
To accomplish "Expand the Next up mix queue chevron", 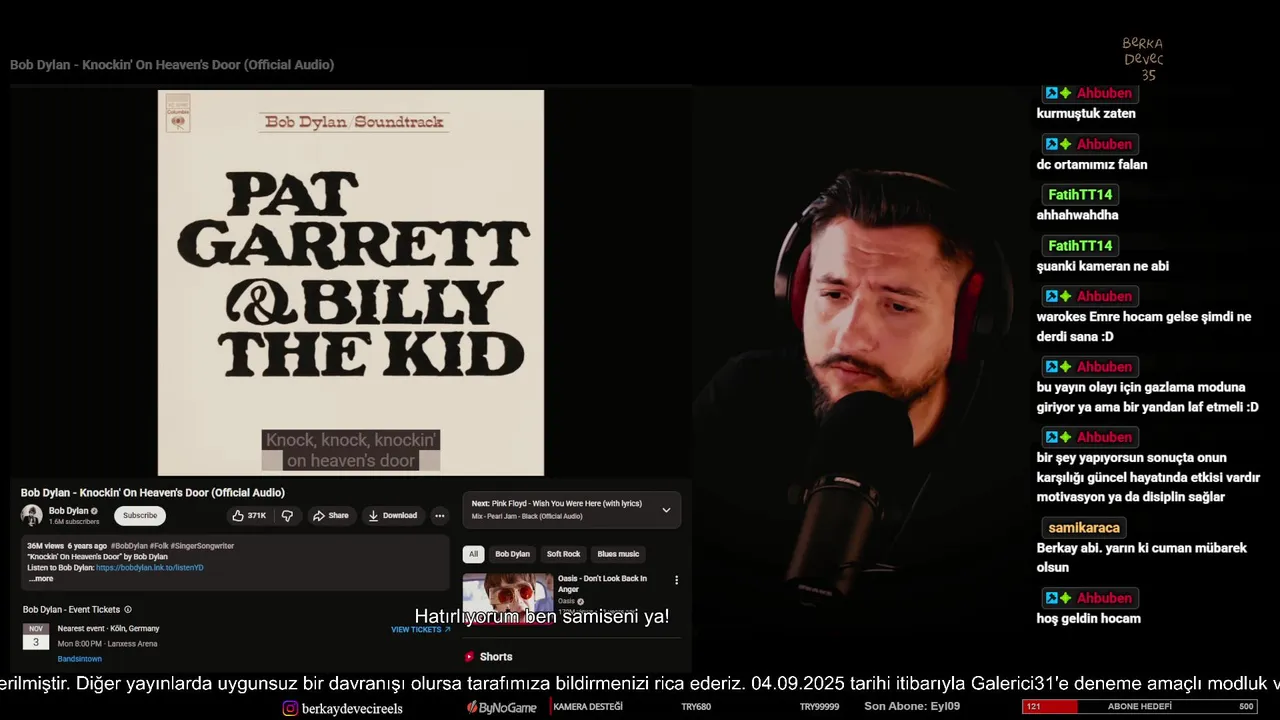I will pyautogui.click(x=666, y=510).
